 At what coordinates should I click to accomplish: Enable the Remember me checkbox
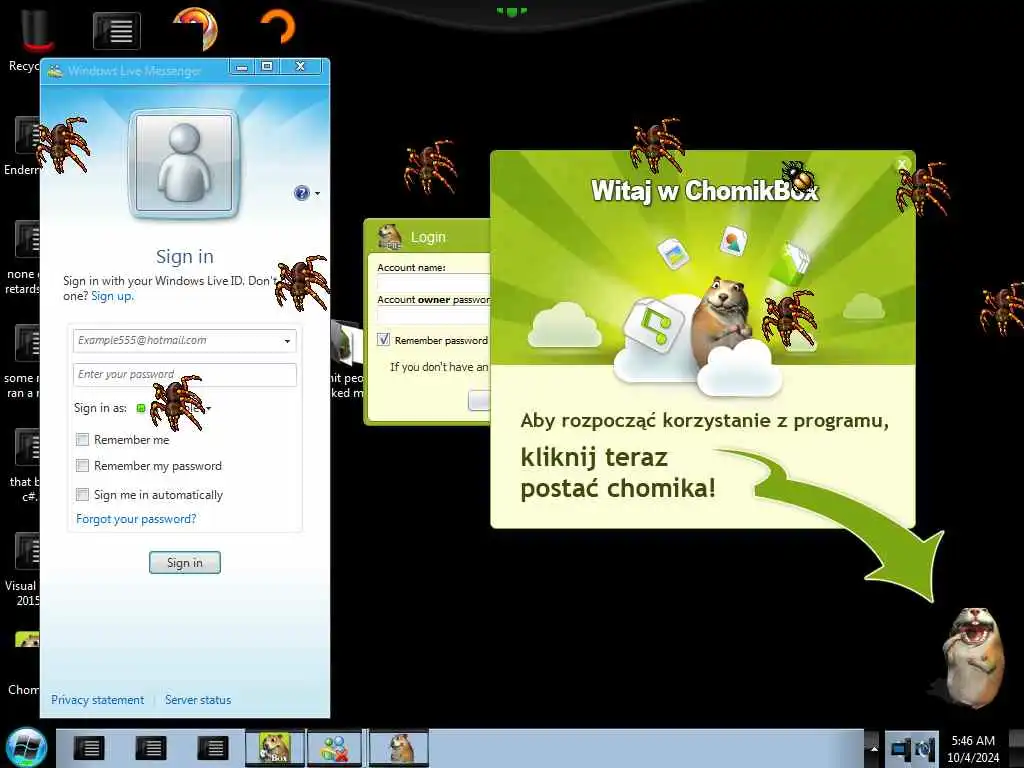pos(82,440)
